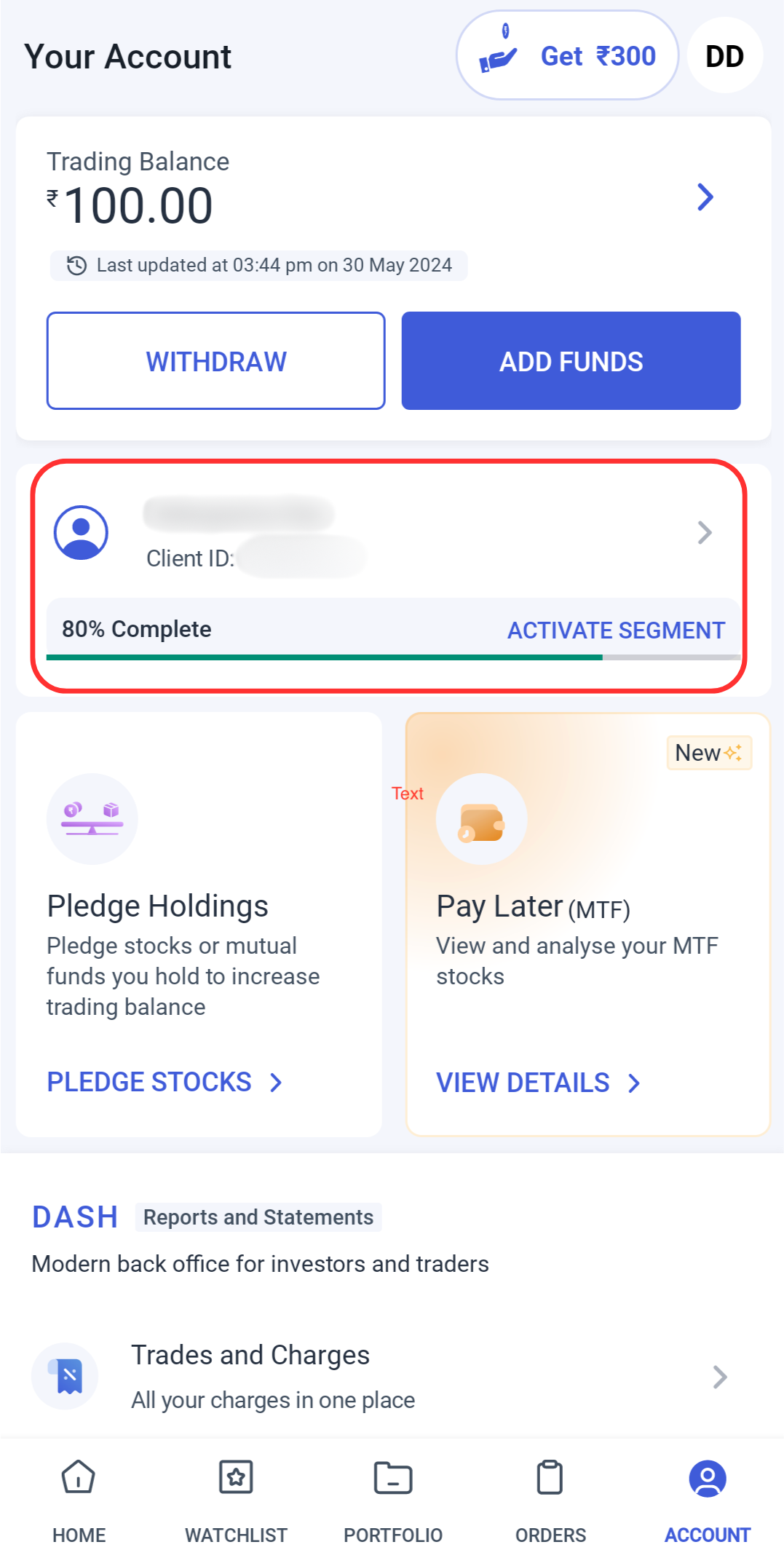Screen dimensions: 784x1558
Task: Expand Trading Balance details via chevron
Action: tap(705, 197)
